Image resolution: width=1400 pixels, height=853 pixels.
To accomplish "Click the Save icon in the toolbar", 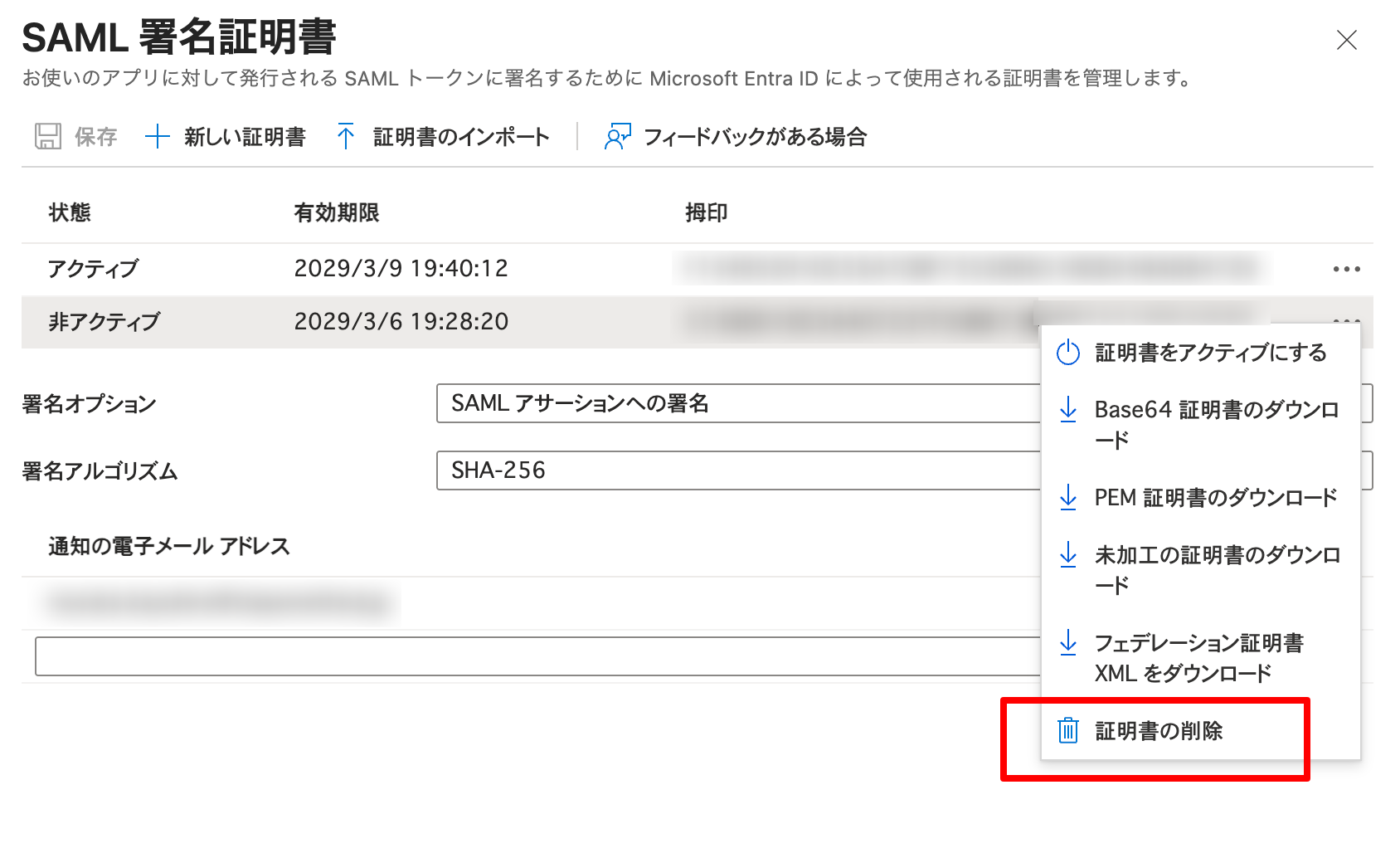I will coord(49,137).
